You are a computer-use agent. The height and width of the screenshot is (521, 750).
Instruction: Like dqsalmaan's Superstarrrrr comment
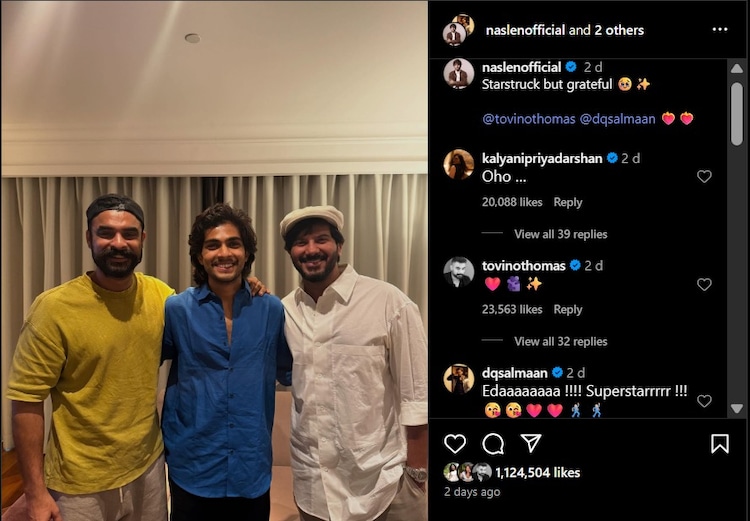click(704, 401)
